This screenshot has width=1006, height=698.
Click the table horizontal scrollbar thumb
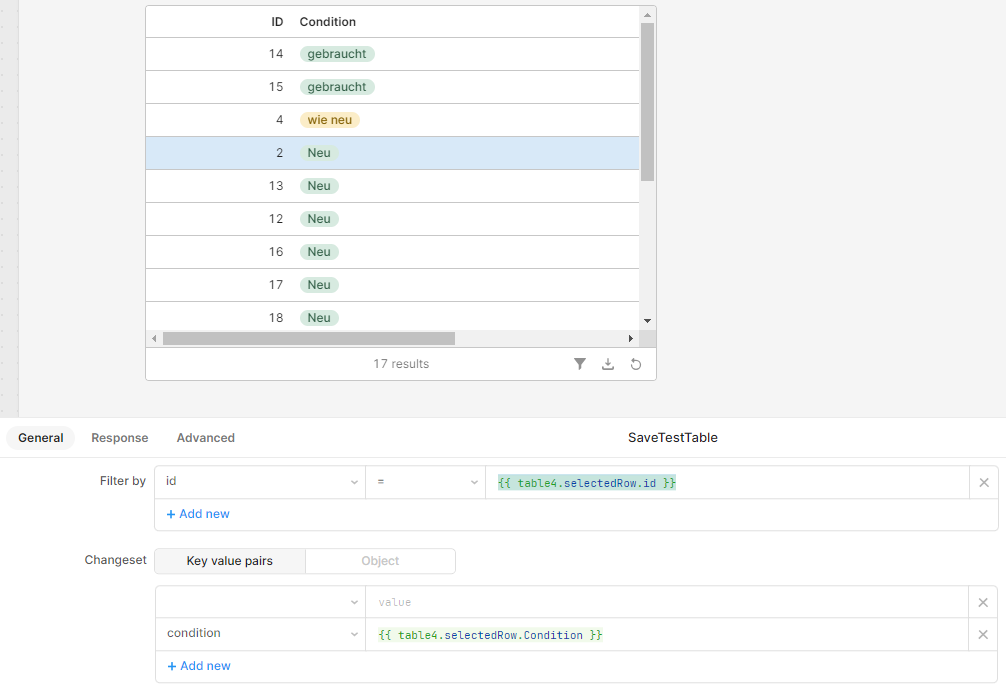(x=309, y=338)
